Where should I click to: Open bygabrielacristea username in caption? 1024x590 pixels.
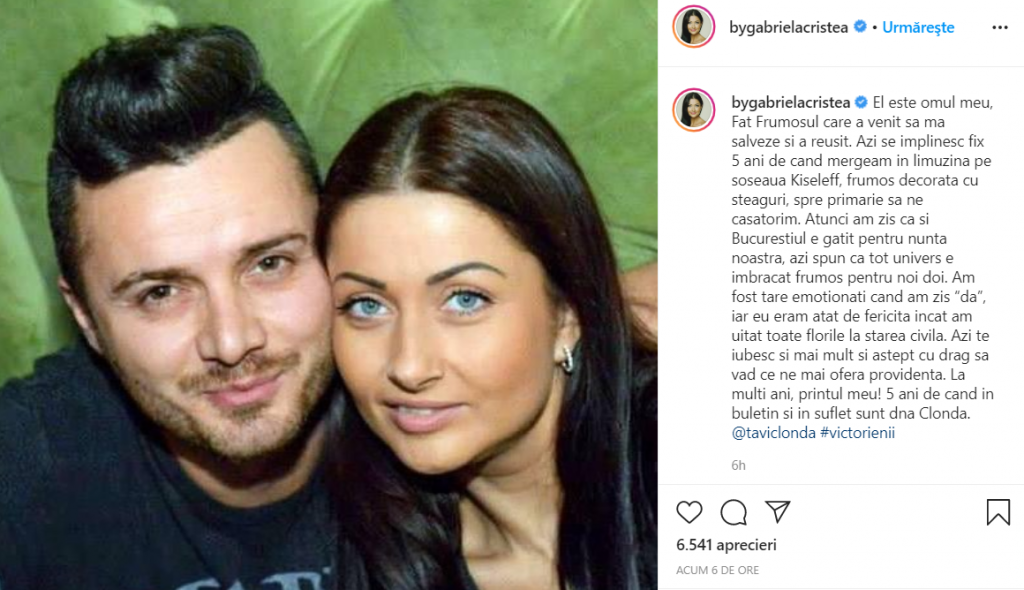[x=790, y=103]
